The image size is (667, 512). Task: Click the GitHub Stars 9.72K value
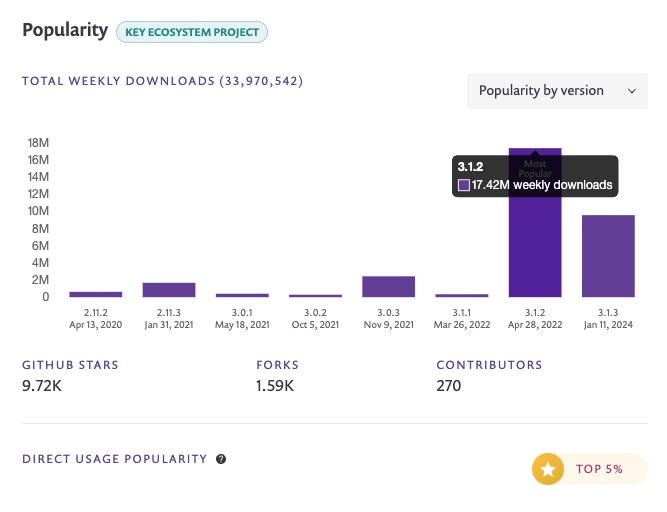42,386
